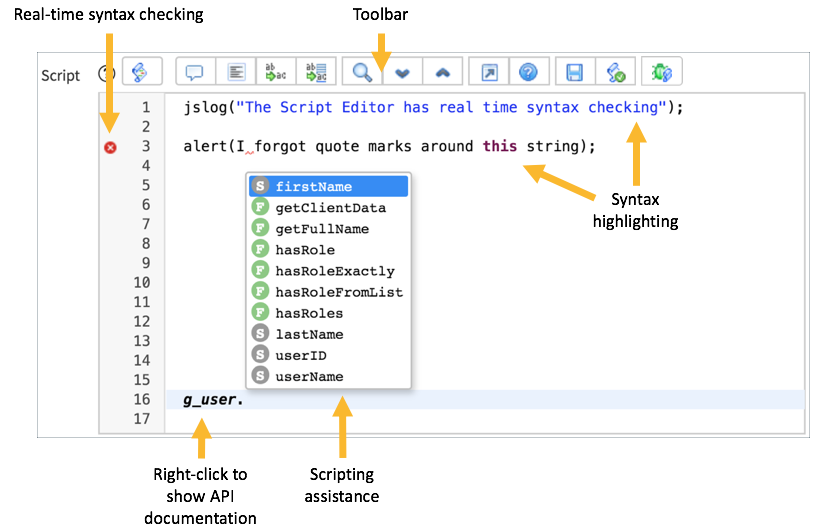The width and height of the screenshot is (814, 532).
Task: Open editor help with question mark icon
Action: click(x=529, y=73)
